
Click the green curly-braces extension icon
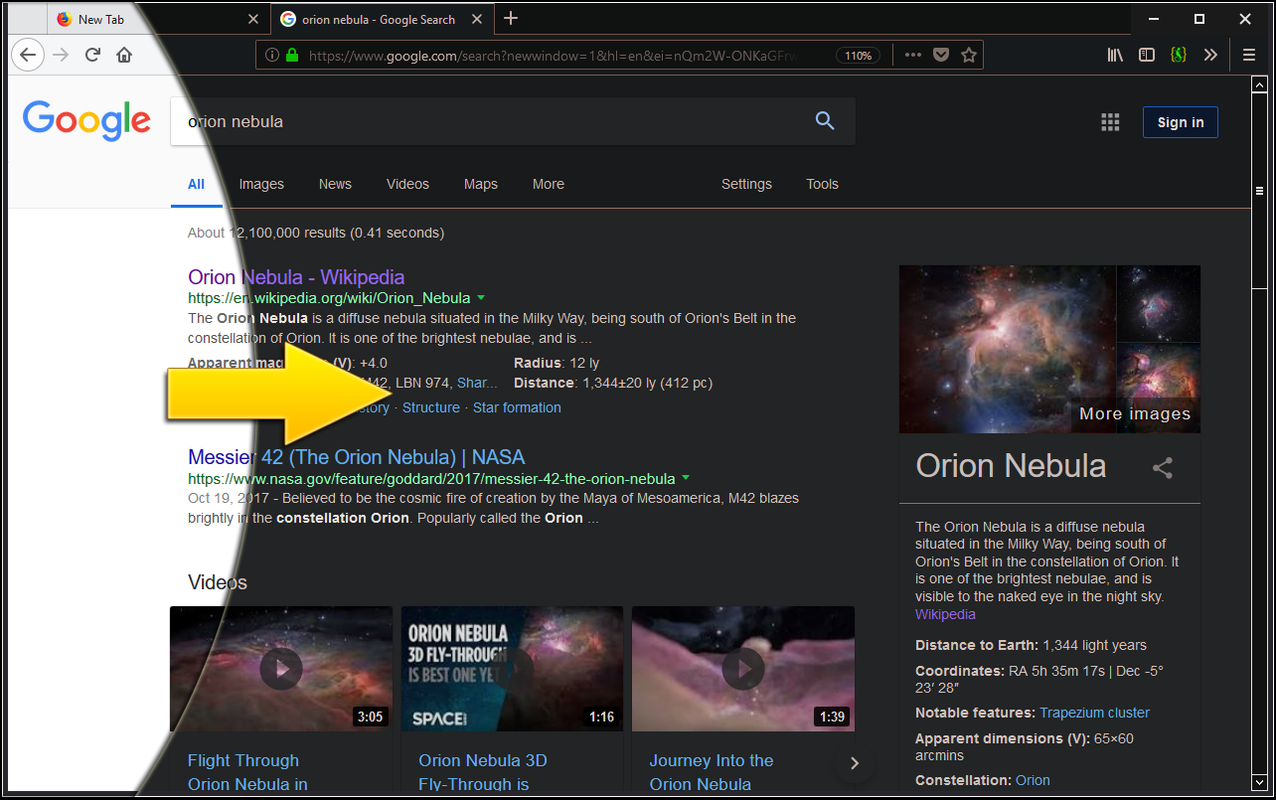(x=1178, y=55)
